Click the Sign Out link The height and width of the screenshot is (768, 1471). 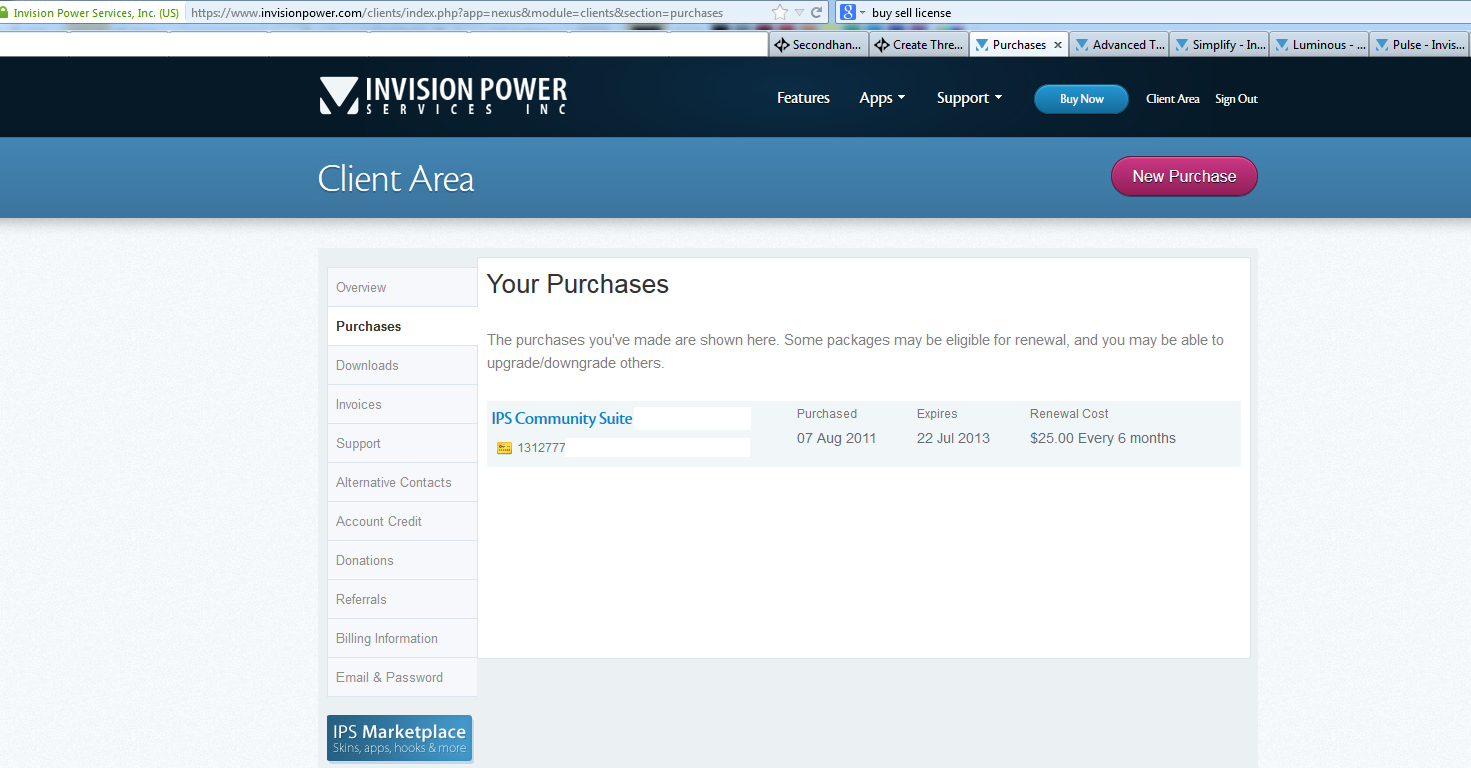tap(1236, 99)
